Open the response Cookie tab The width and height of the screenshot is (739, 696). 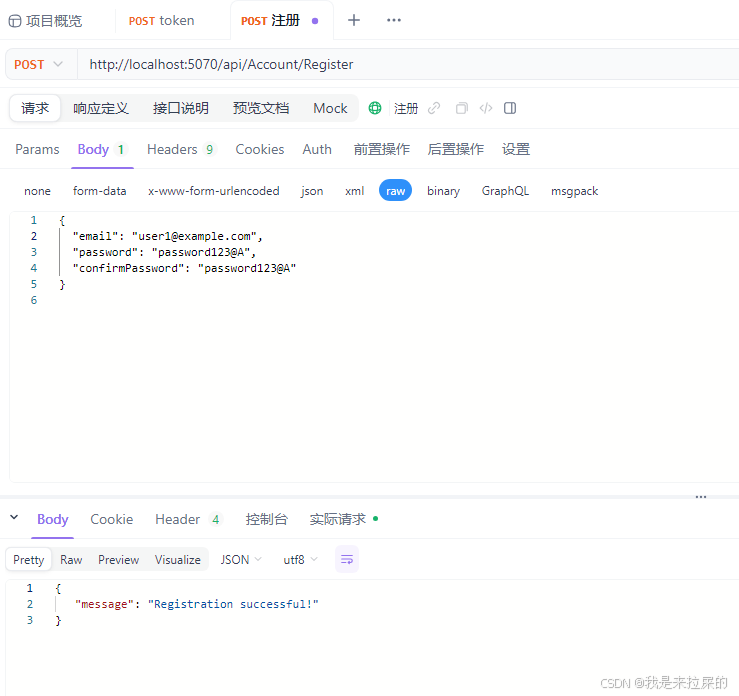[x=112, y=519]
